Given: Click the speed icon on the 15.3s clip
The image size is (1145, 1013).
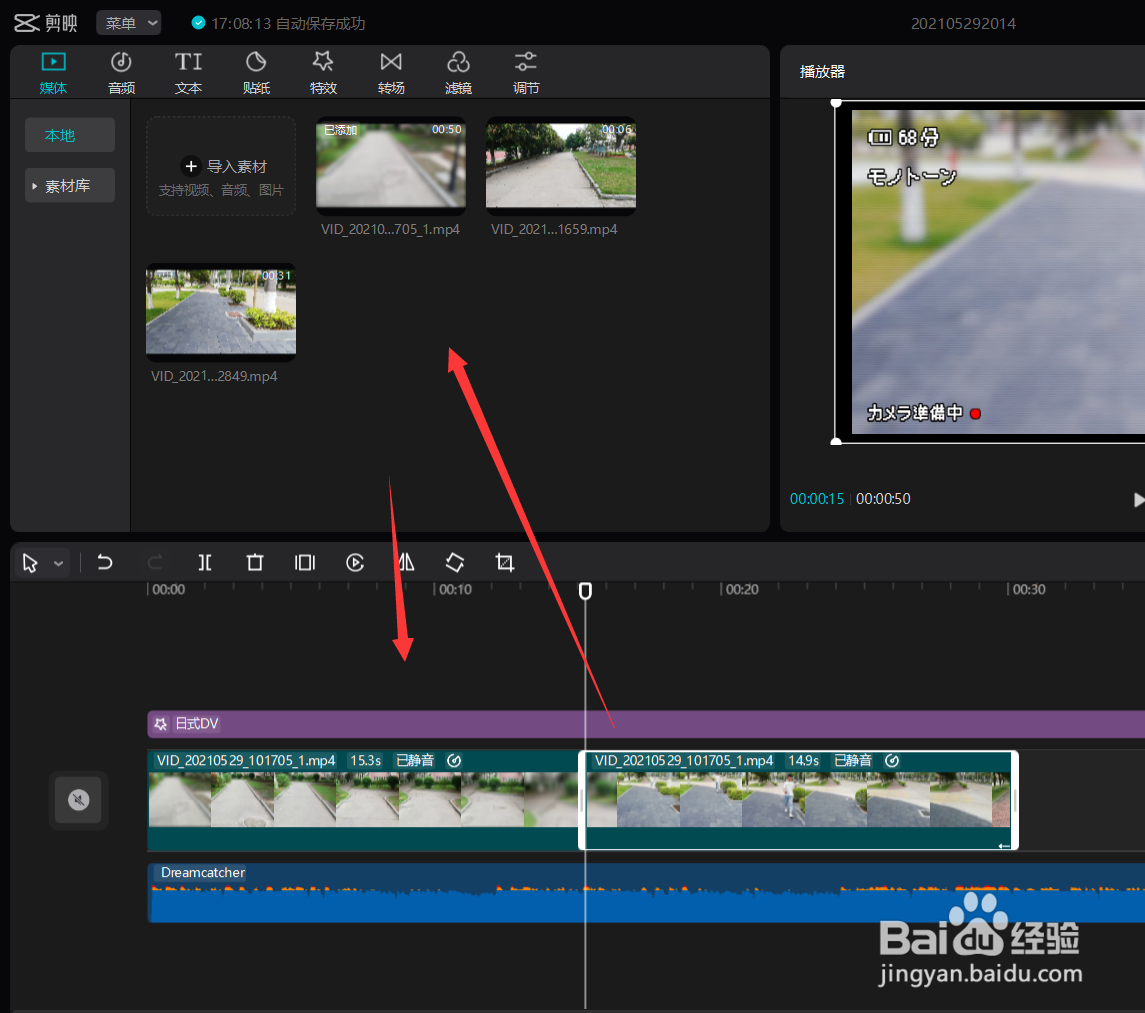Looking at the screenshot, I should point(454,760).
